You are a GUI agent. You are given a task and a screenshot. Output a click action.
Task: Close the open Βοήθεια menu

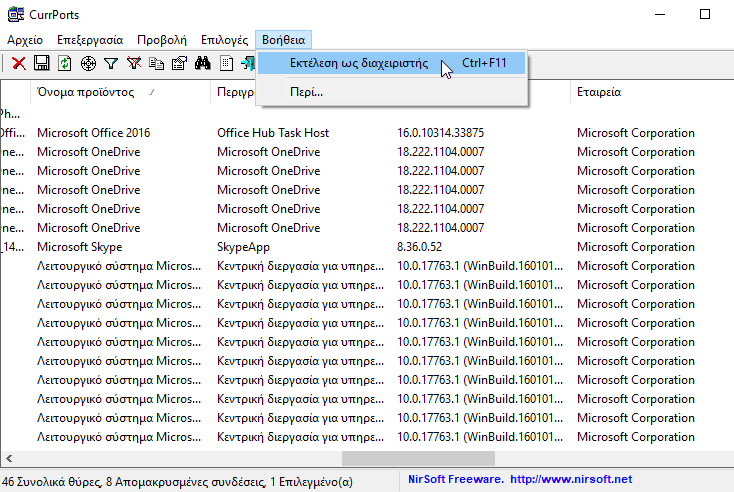click(283, 40)
